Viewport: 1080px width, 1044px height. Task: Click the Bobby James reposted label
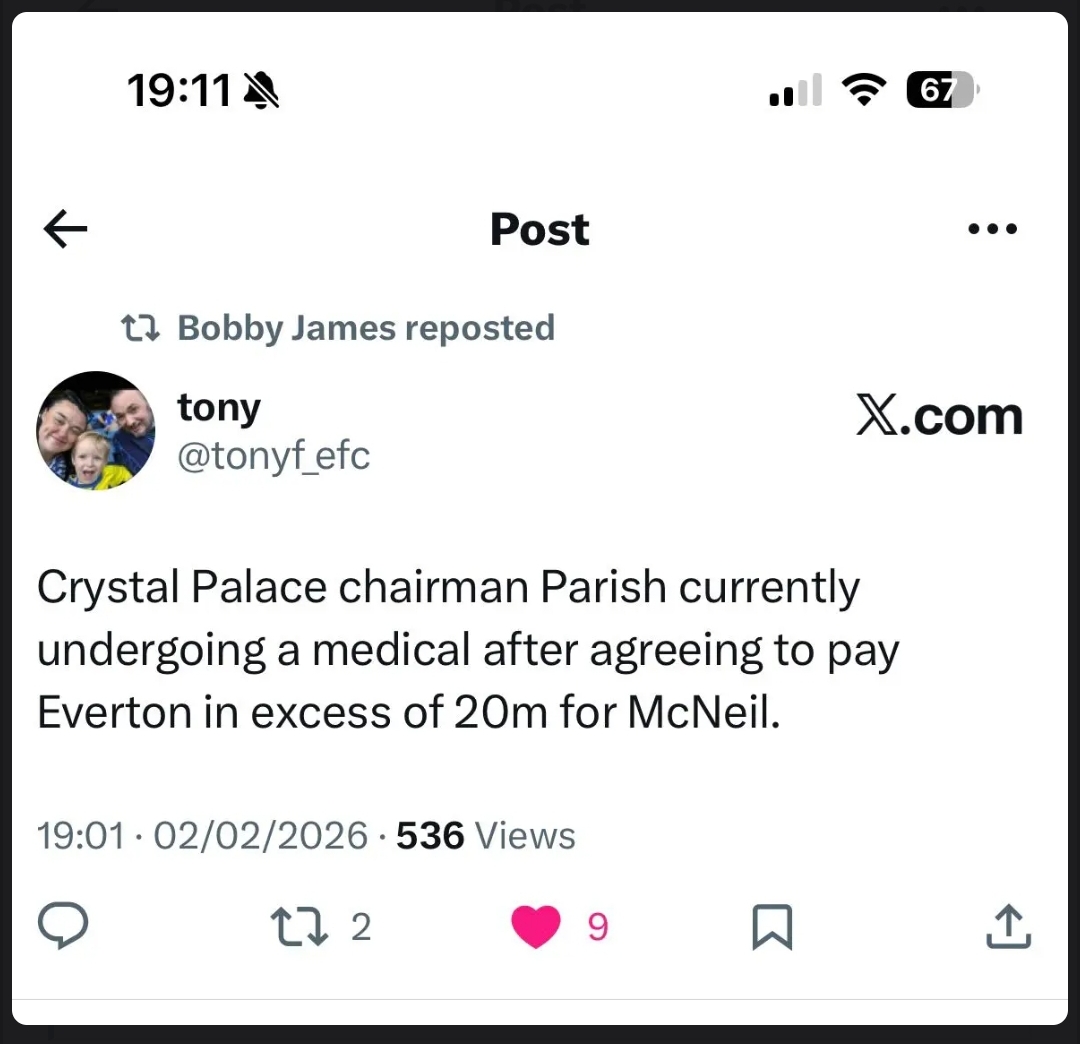tap(365, 328)
